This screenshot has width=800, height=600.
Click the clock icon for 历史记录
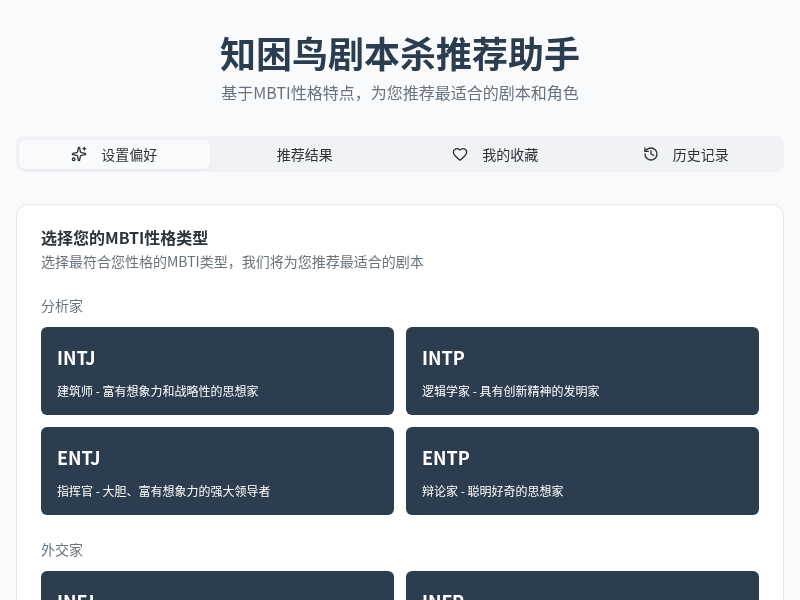pos(651,154)
